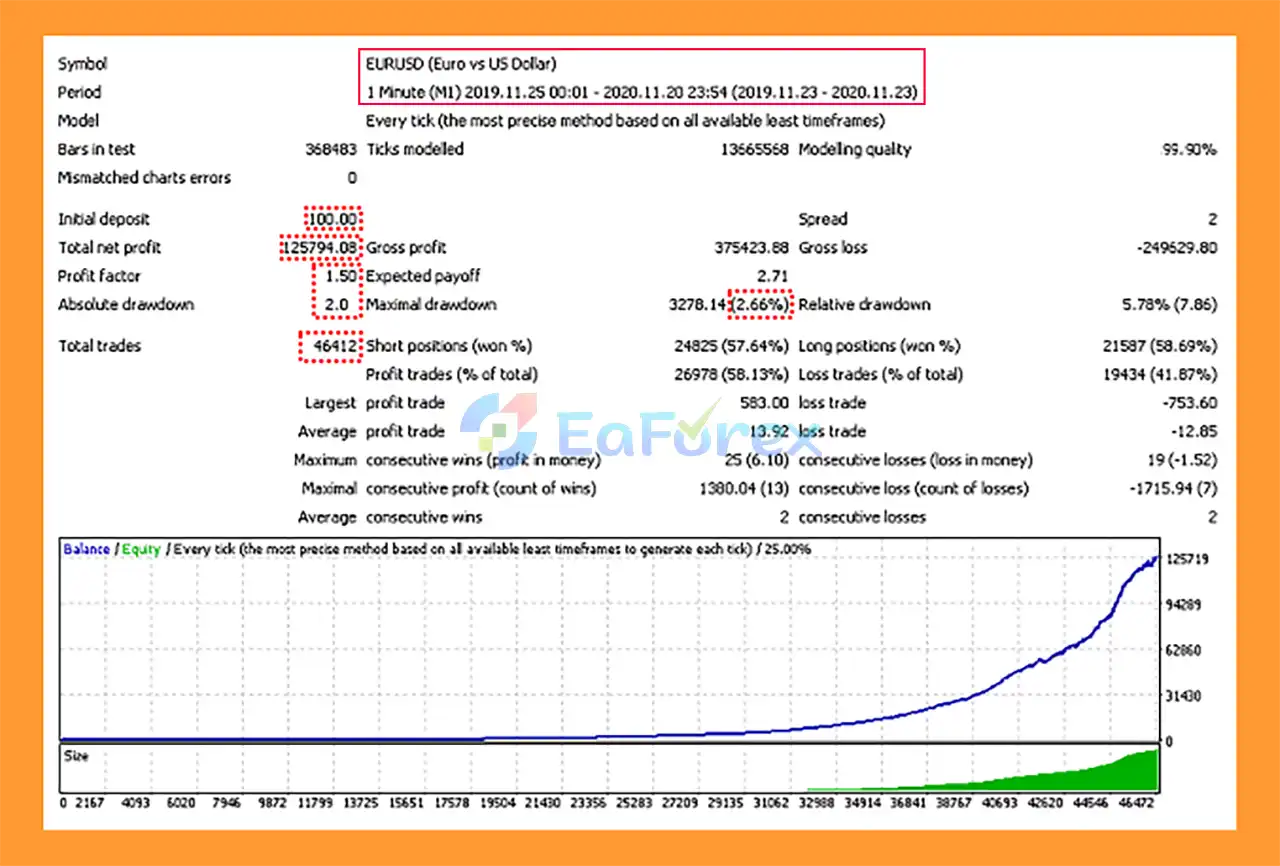1280x866 pixels.
Task: Click the Largest profit trade value 583.00
Action: coord(763,403)
